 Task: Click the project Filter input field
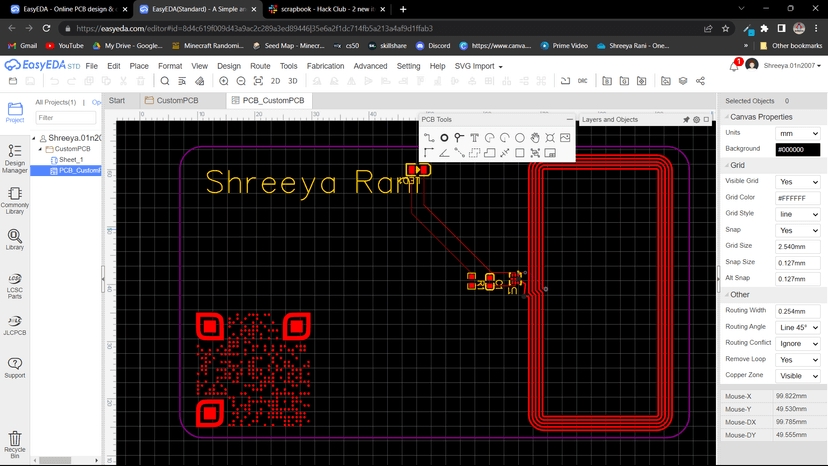[x=66, y=118]
